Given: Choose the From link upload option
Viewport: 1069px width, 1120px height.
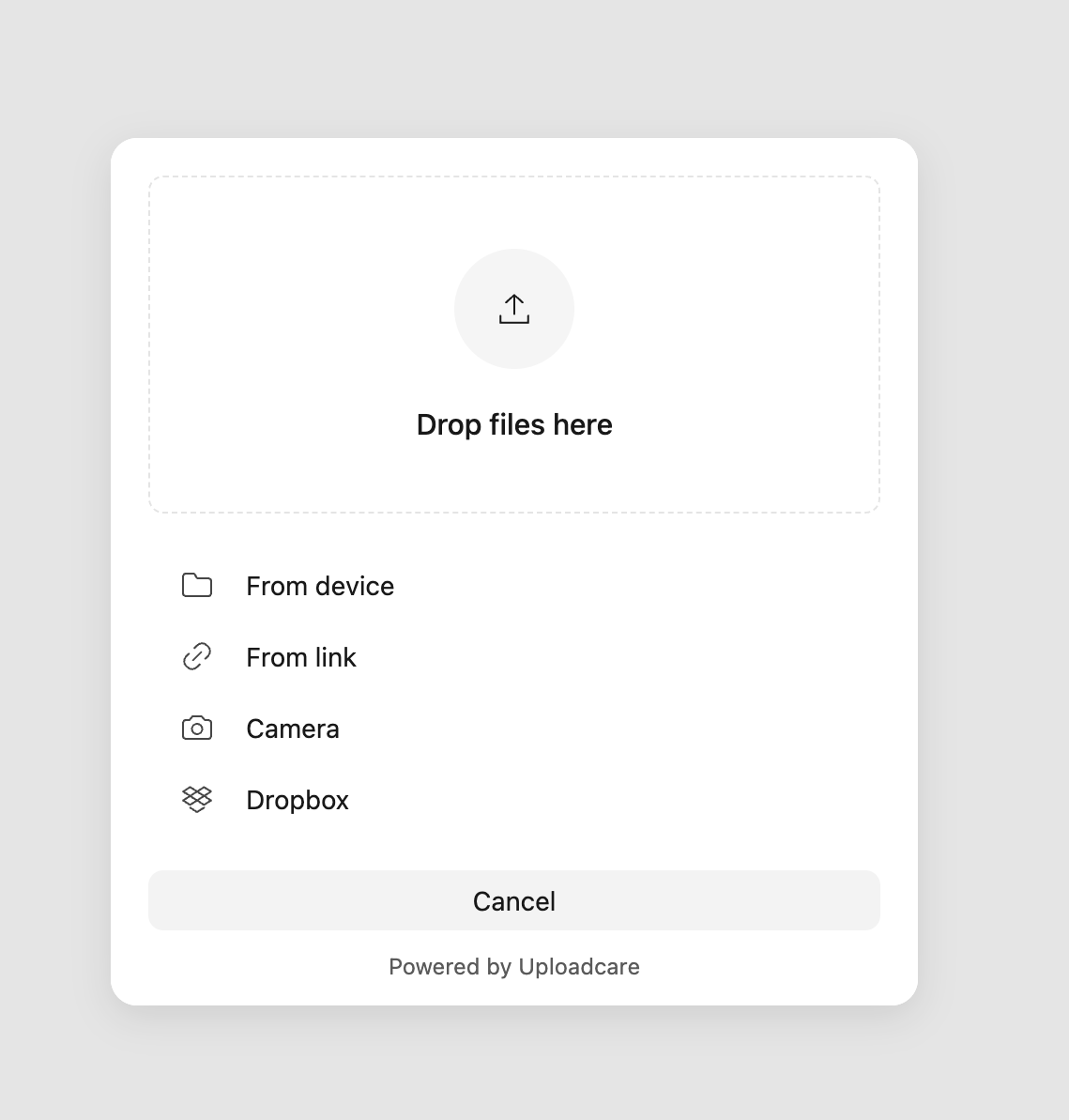Looking at the screenshot, I should tap(300, 656).
